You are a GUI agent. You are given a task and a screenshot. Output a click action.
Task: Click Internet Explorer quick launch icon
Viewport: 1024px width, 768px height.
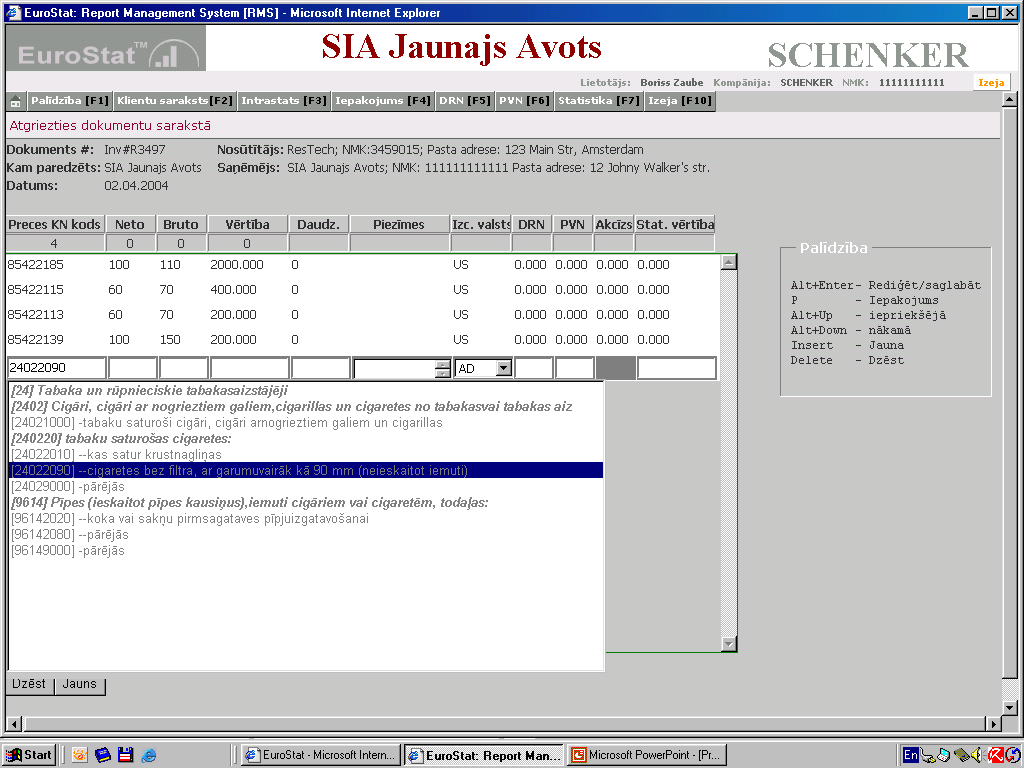coord(149,755)
